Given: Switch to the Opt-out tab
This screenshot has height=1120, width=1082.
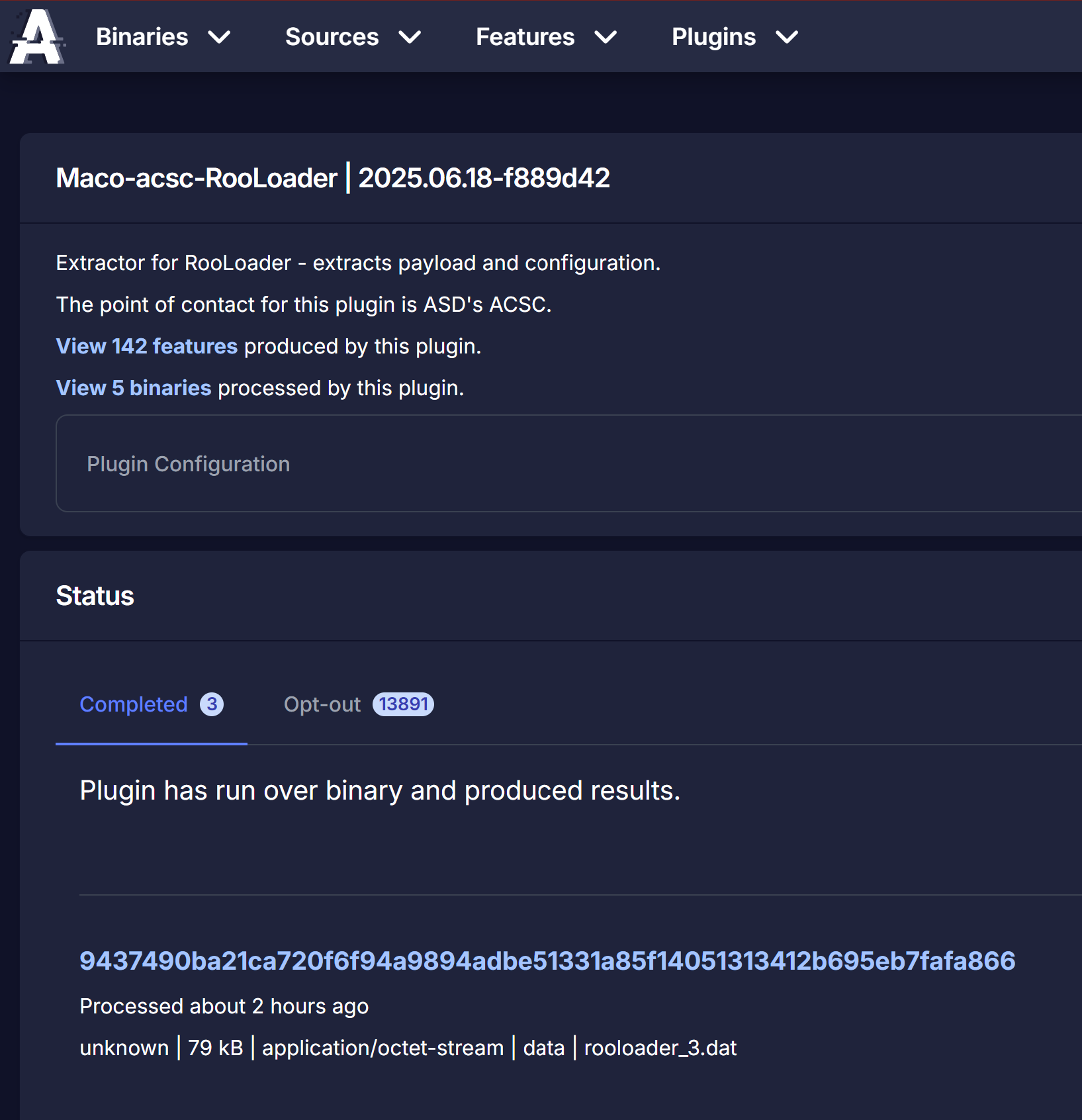Looking at the screenshot, I should coord(322,704).
